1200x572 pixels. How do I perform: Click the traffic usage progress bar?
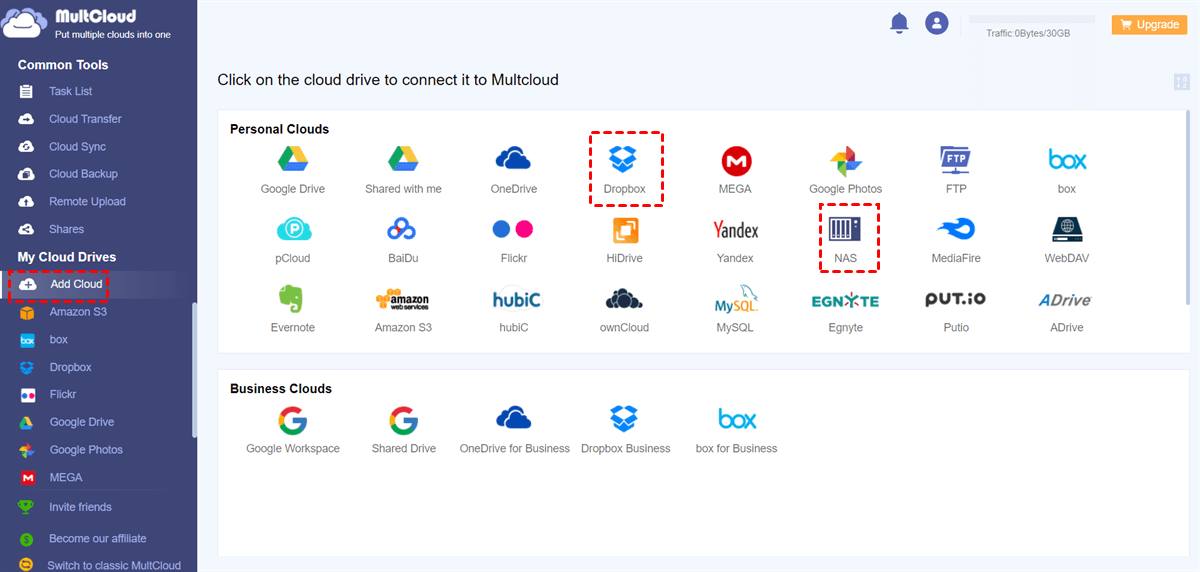(1032, 19)
